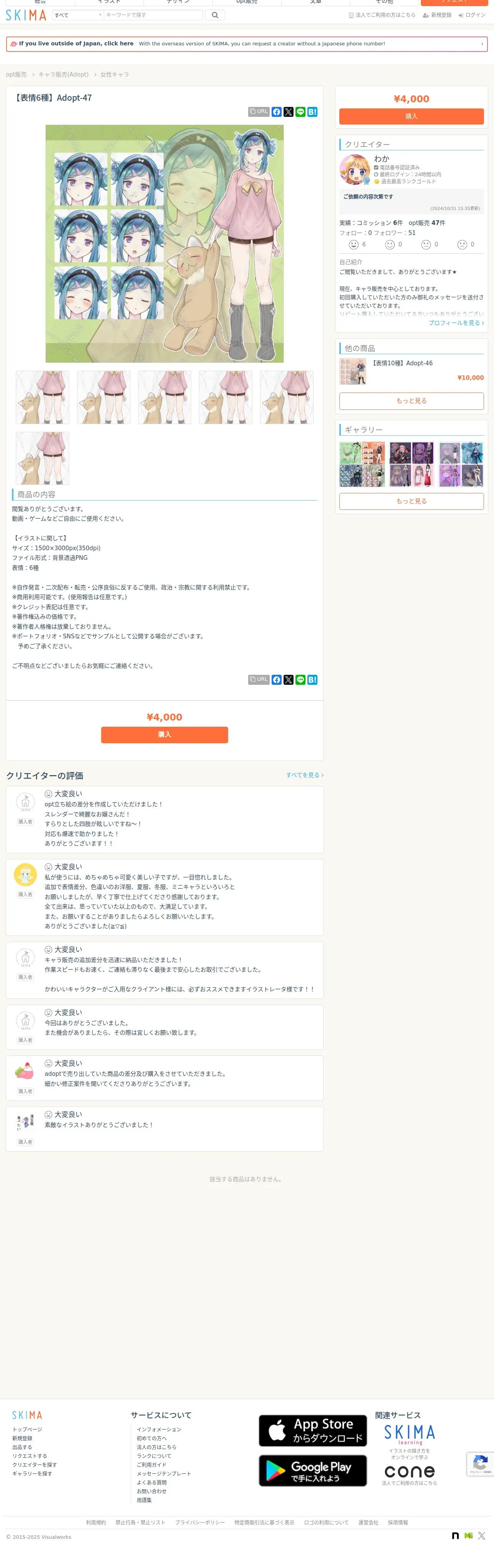Click the search magnifier button in header

pyautogui.click(x=214, y=15)
